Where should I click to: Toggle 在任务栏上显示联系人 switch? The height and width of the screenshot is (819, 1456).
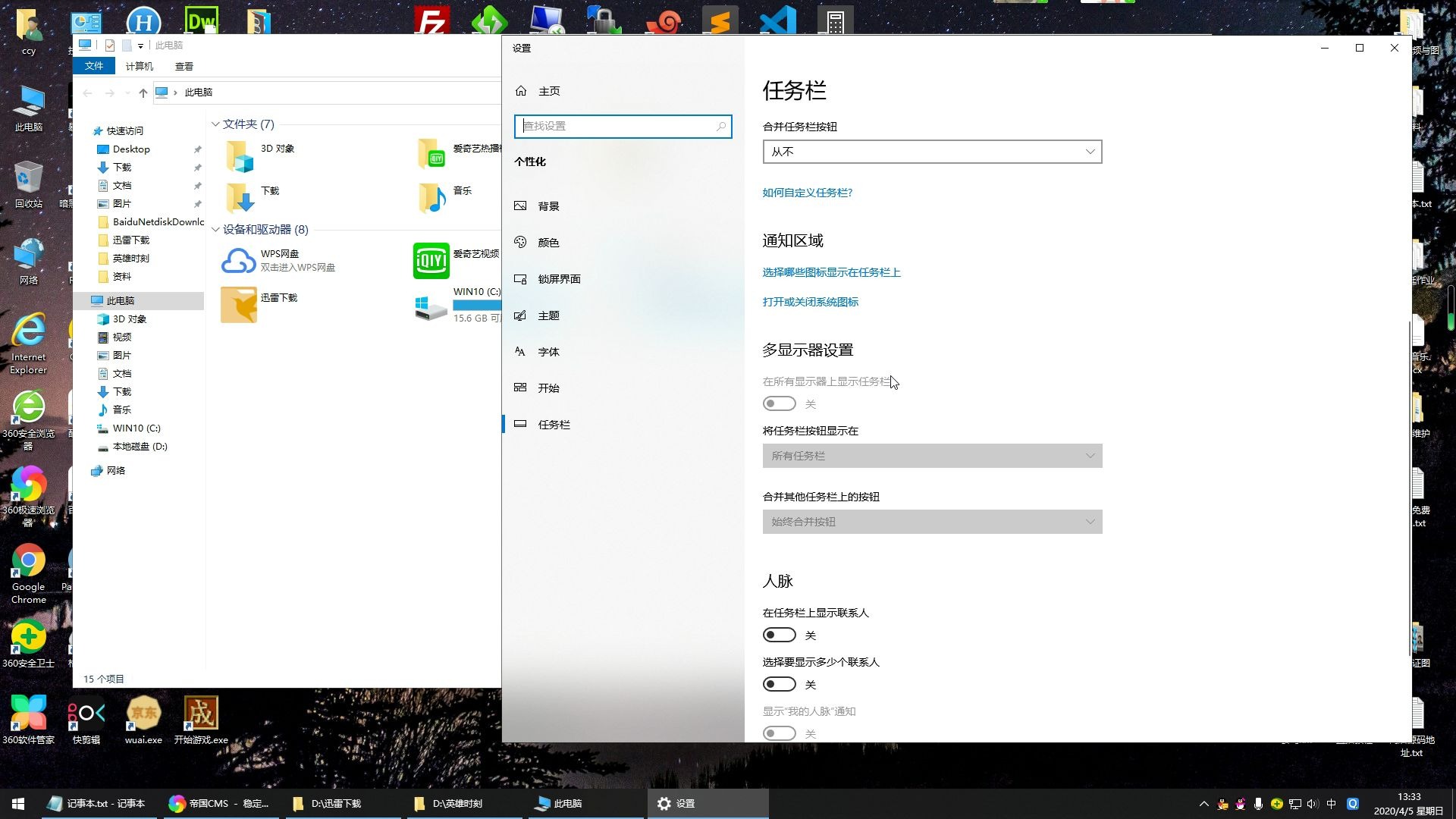779,635
